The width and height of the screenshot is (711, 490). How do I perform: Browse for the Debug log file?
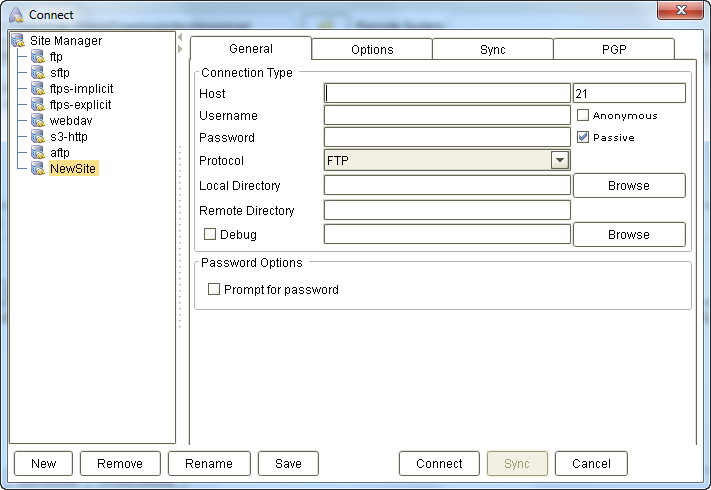pos(629,234)
